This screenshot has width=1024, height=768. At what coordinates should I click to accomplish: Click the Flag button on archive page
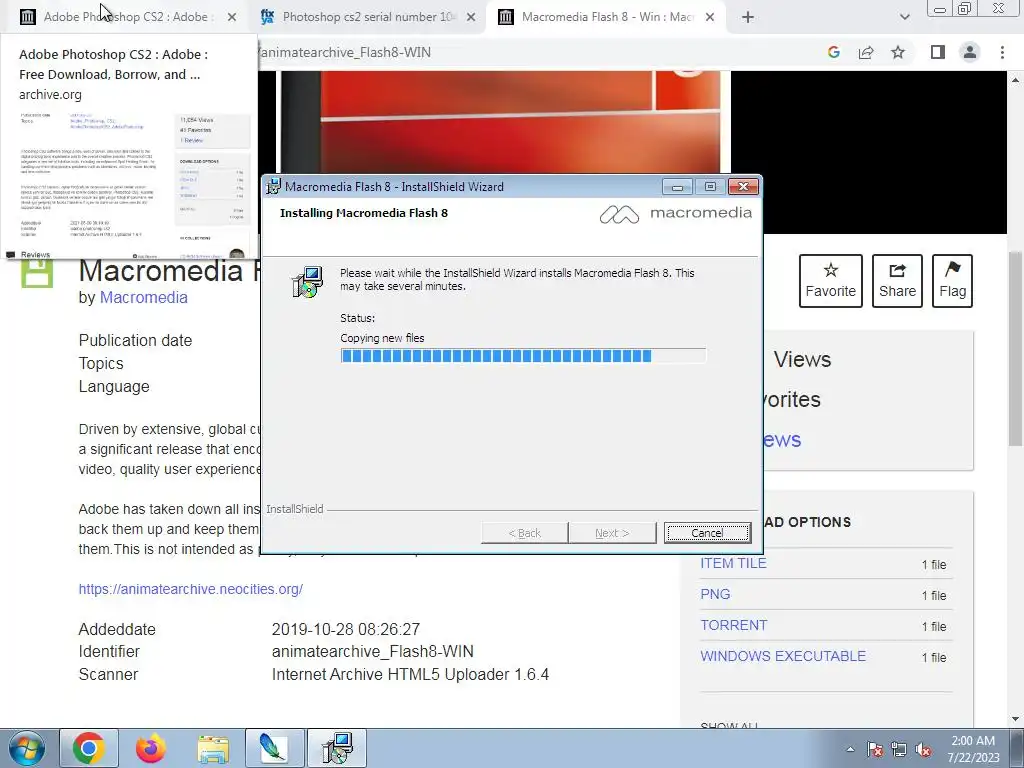(x=952, y=281)
